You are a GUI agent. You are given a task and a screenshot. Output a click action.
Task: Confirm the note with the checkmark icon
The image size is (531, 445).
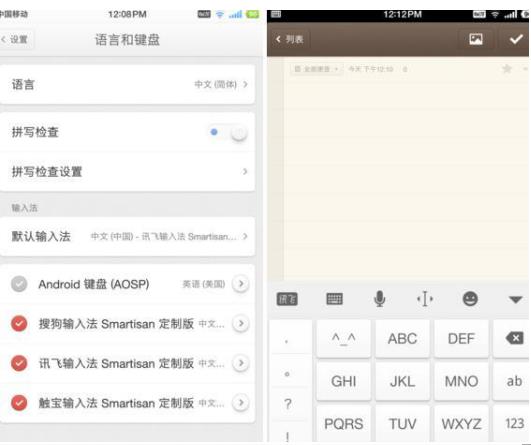[516, 39]
